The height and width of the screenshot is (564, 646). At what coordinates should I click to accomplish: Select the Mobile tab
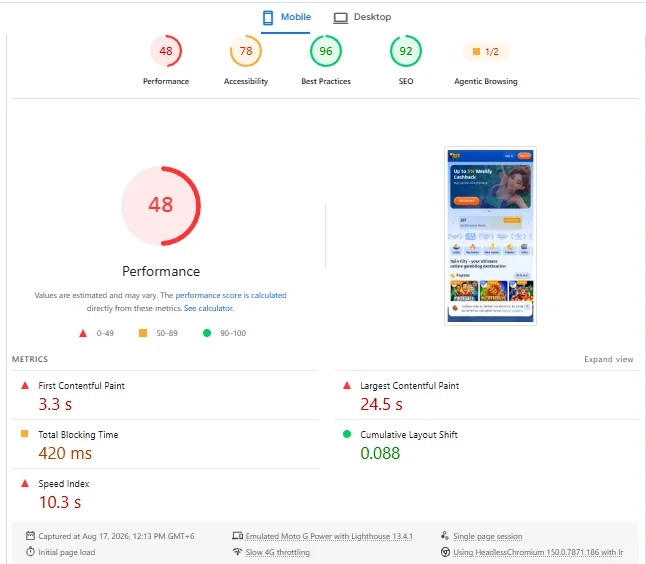[287, 17]
